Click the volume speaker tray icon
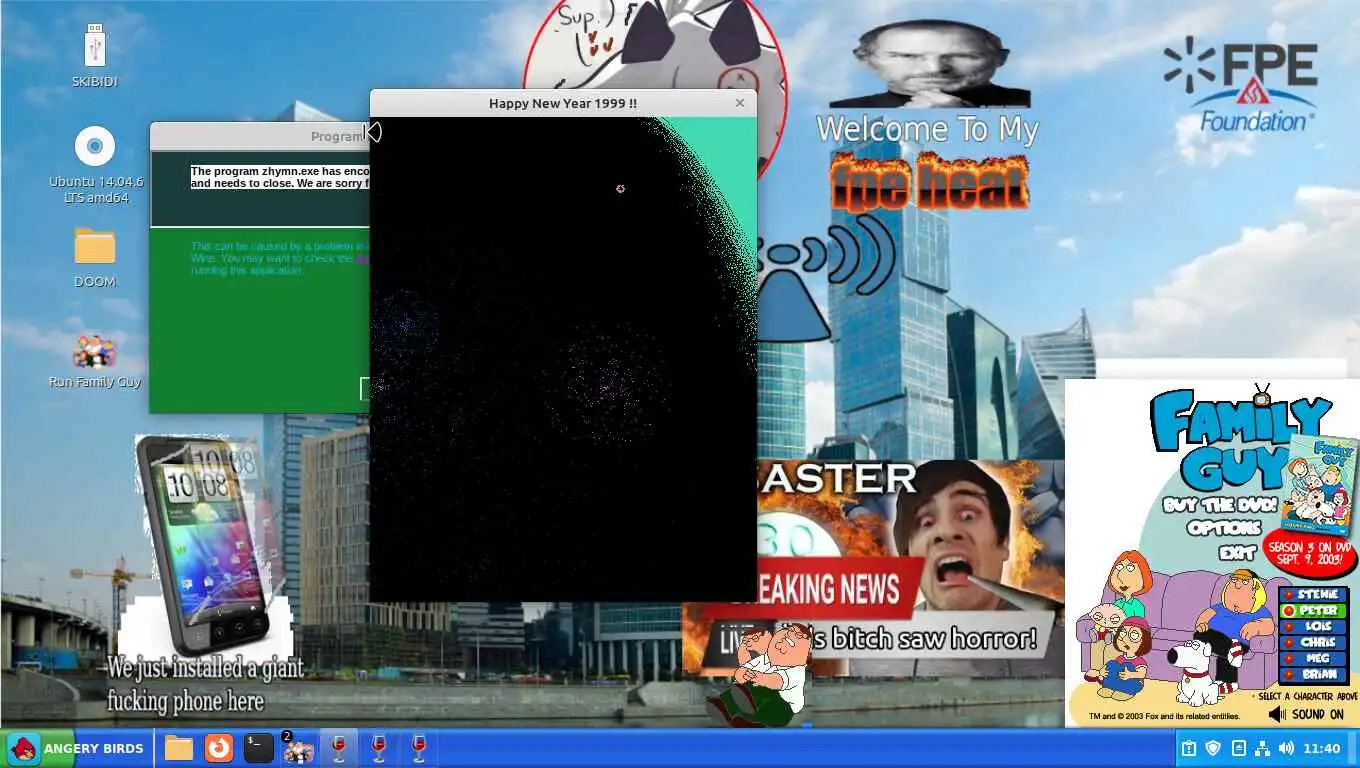The image size is (1360, 768). 1286,748
